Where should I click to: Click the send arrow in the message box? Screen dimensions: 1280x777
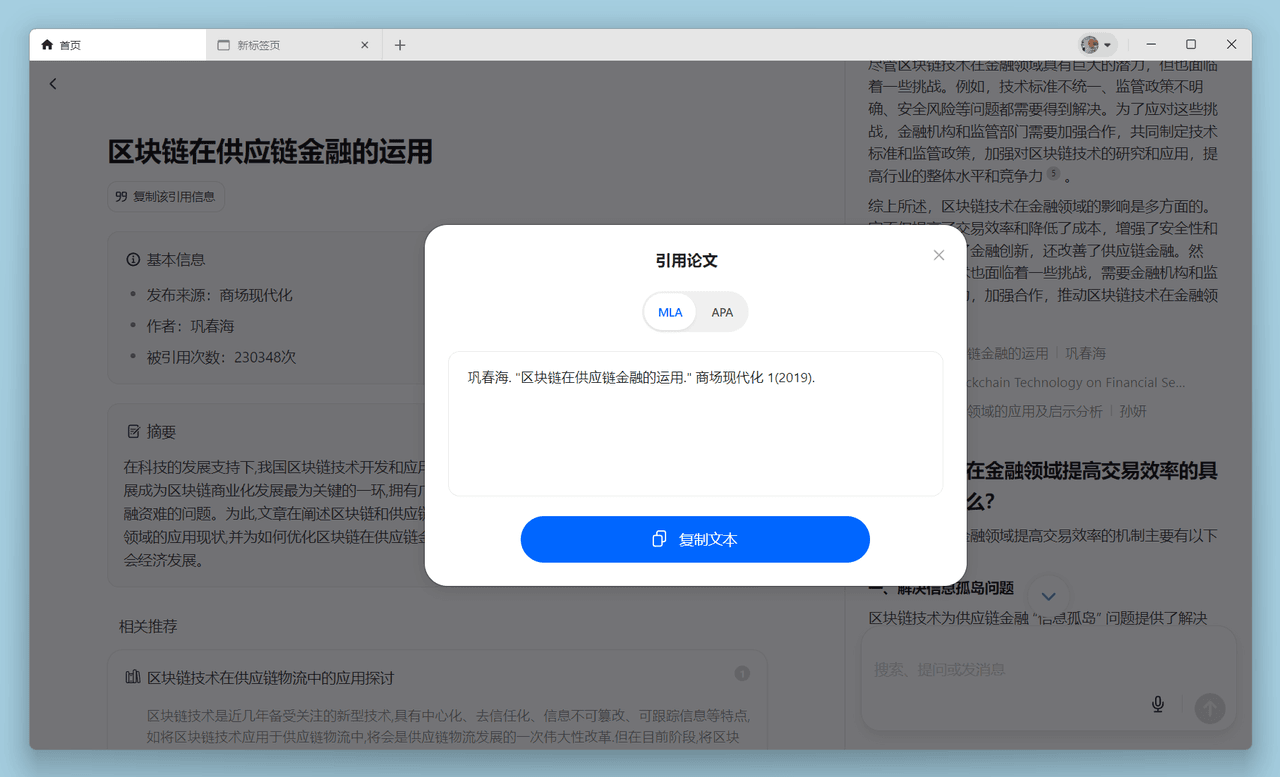(1209, 708)
